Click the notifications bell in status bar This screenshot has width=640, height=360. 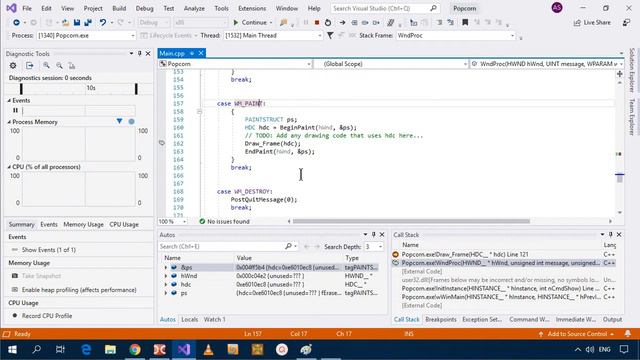click(x=628, y=334)
